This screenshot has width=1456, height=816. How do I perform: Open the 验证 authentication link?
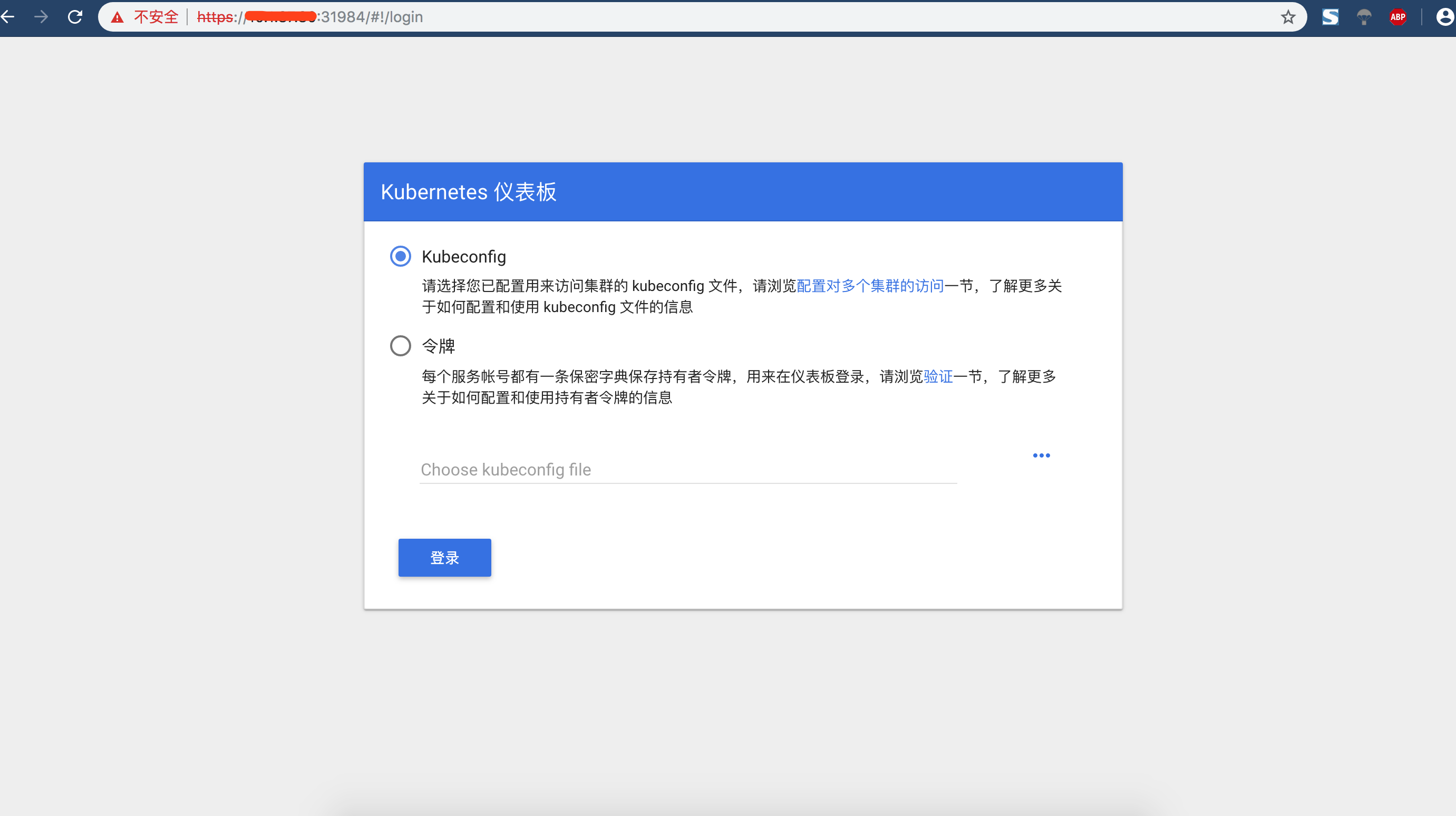(x=938, y=376)
